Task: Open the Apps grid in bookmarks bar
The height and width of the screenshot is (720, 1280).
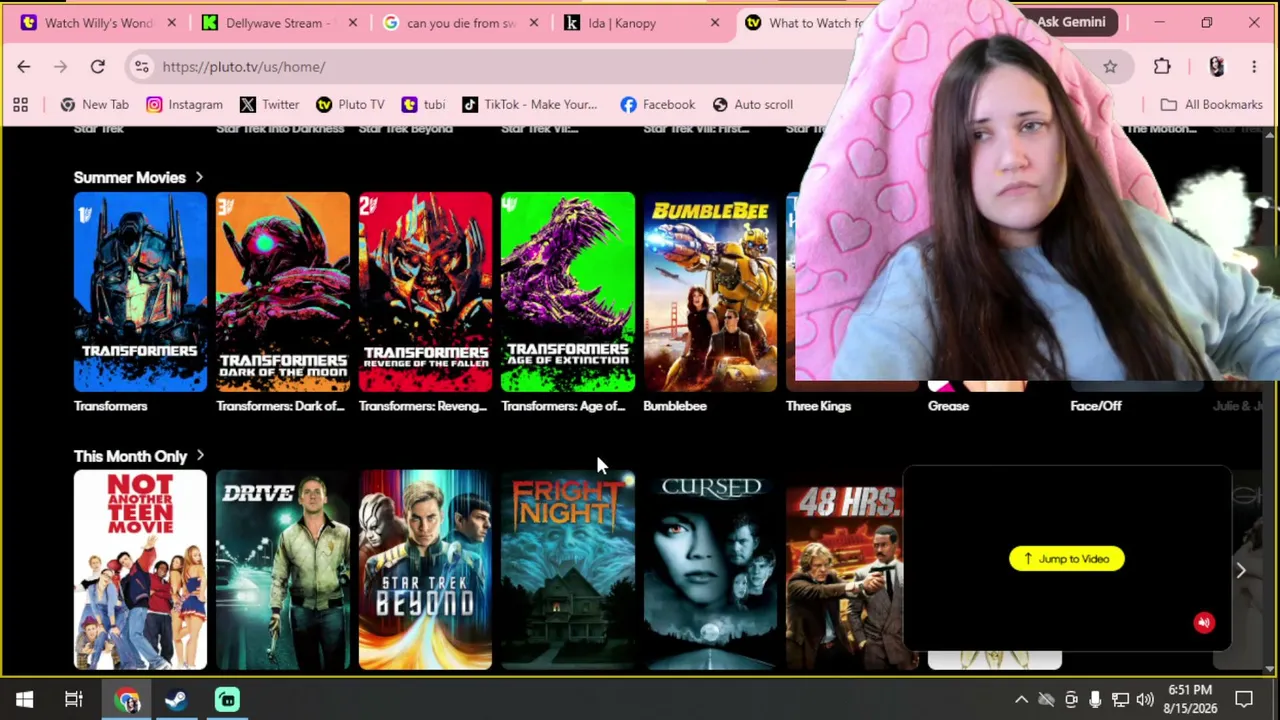Action: point(20,104)
